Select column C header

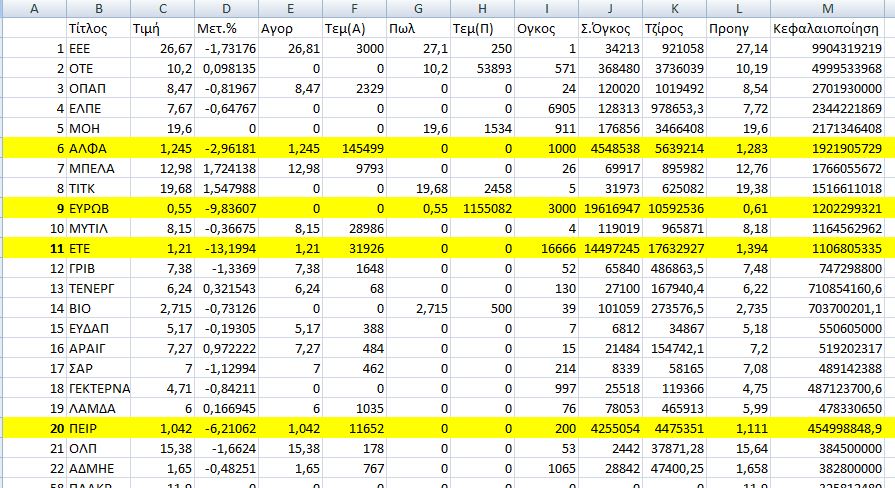[x=163, y=9]
